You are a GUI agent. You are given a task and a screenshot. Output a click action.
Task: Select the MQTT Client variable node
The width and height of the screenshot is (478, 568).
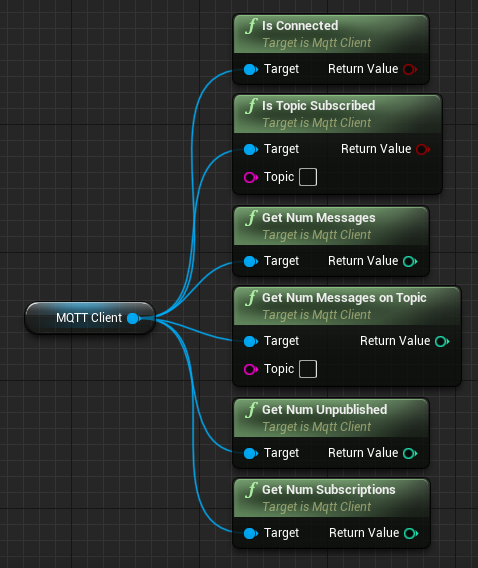tap(90, 318)
